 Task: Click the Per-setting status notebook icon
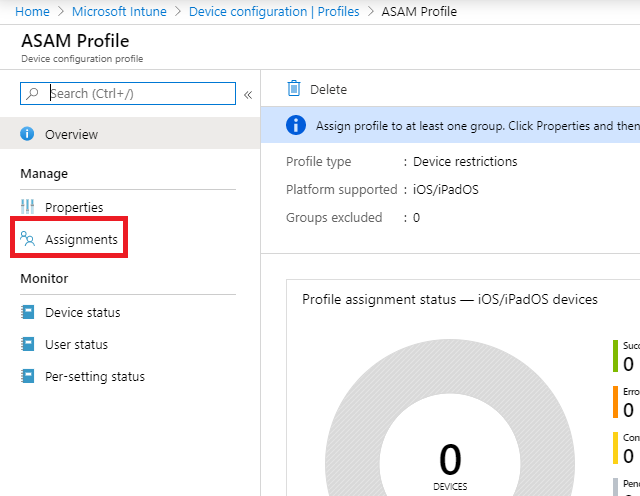(x=27, y=376)
